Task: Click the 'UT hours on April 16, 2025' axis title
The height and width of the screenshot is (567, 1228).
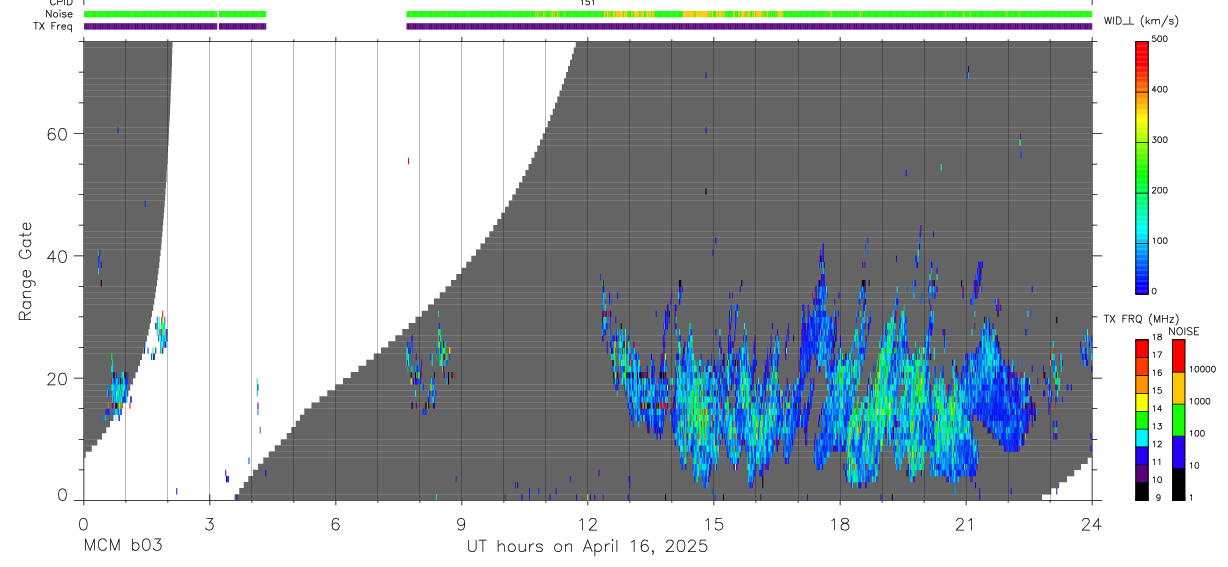Action: 587,547
